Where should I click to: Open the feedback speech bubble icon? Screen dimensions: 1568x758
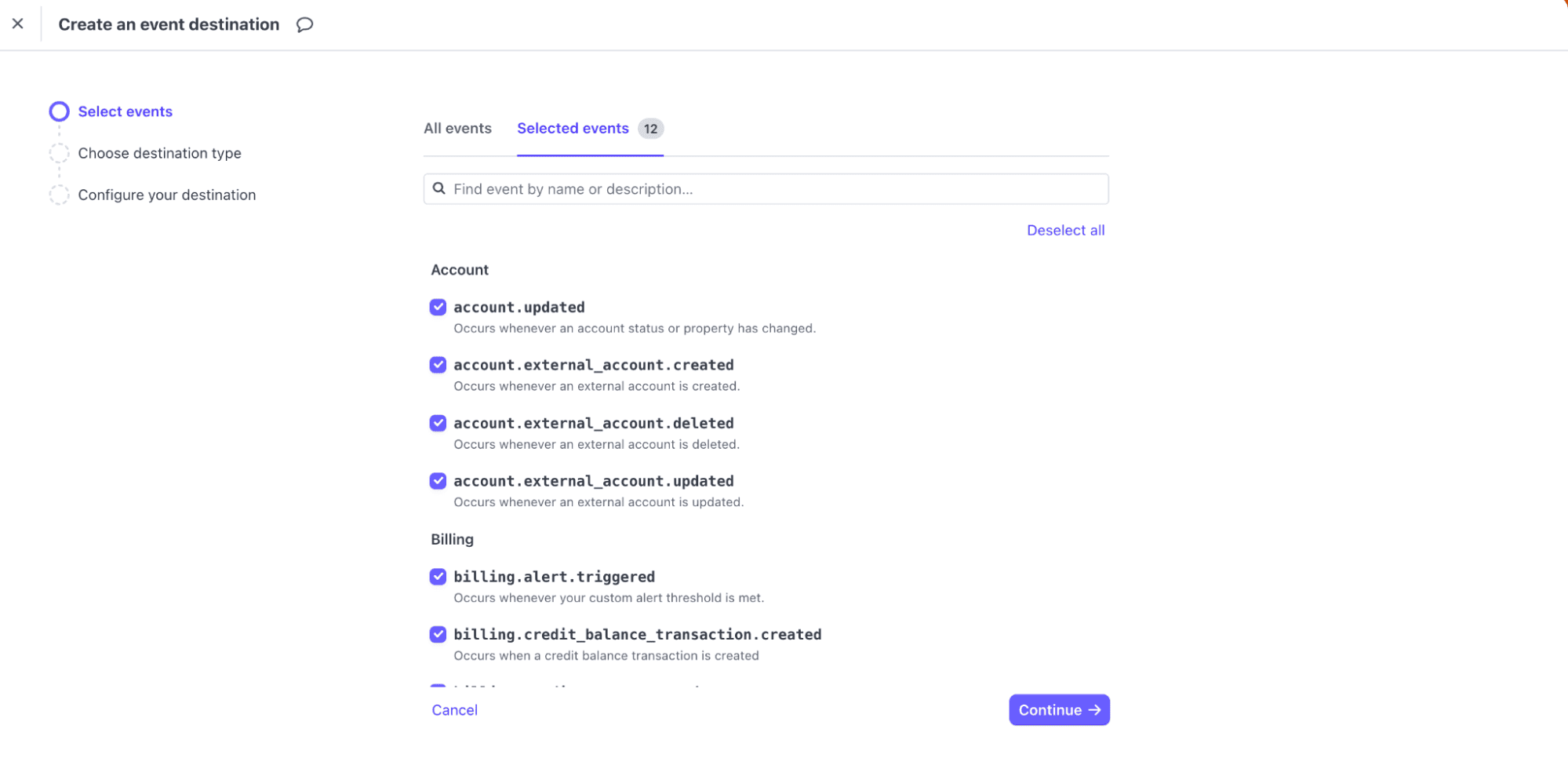[304, 24]
